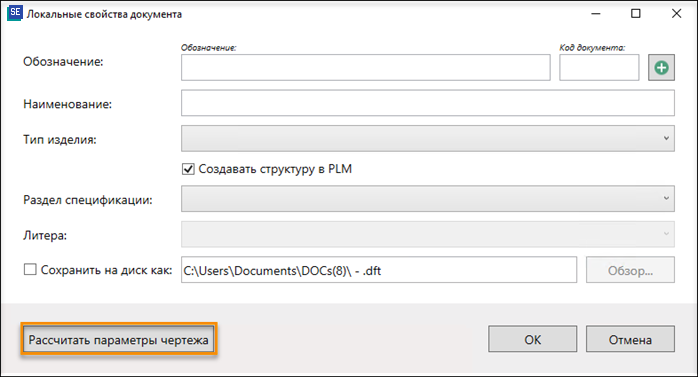Screen dimensions: 698x377
Task: Click the Отмена button
Action: pyautogui.click(x=630, y=339)
